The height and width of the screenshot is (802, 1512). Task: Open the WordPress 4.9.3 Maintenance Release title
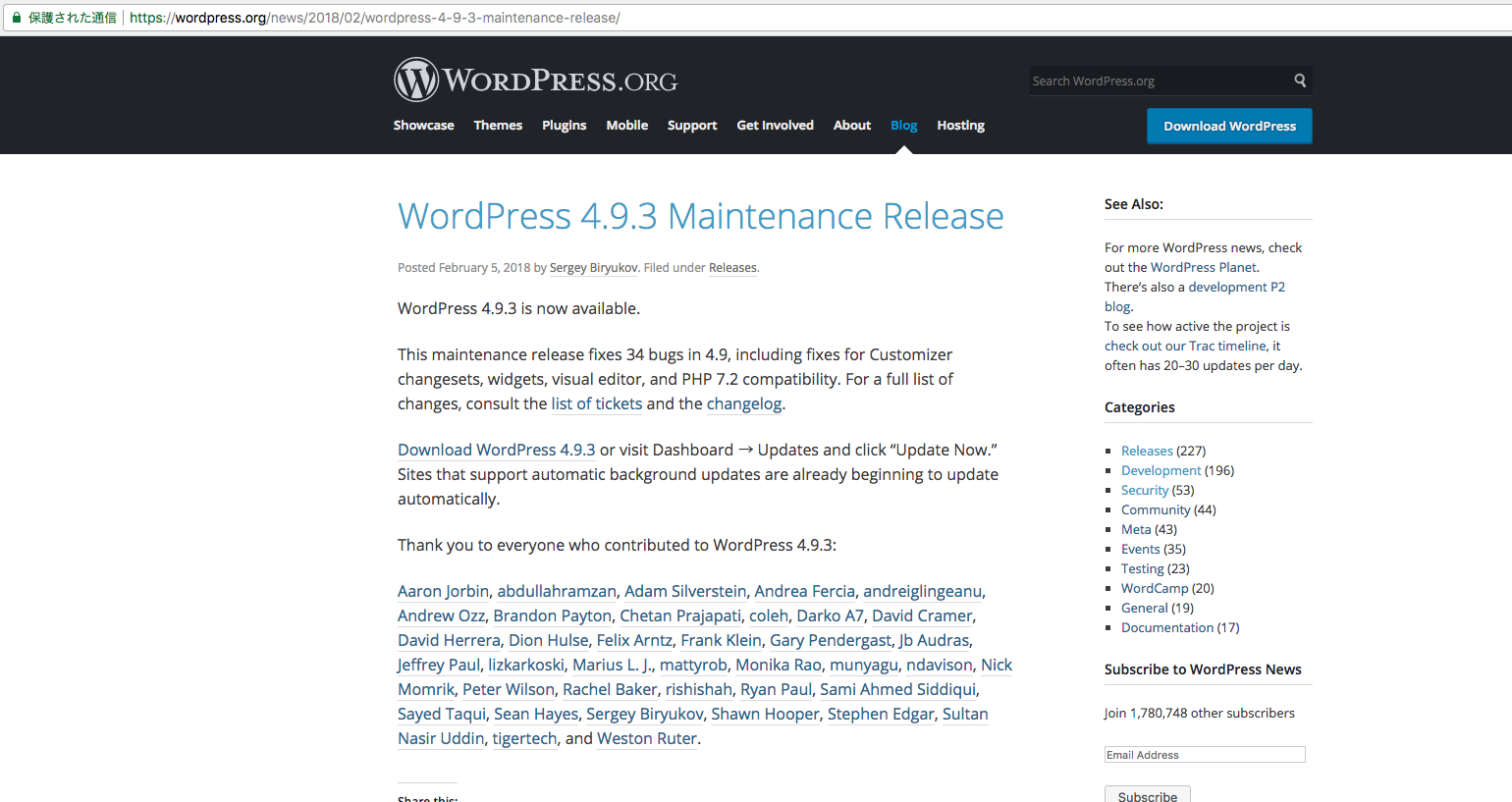pos(700,216)
